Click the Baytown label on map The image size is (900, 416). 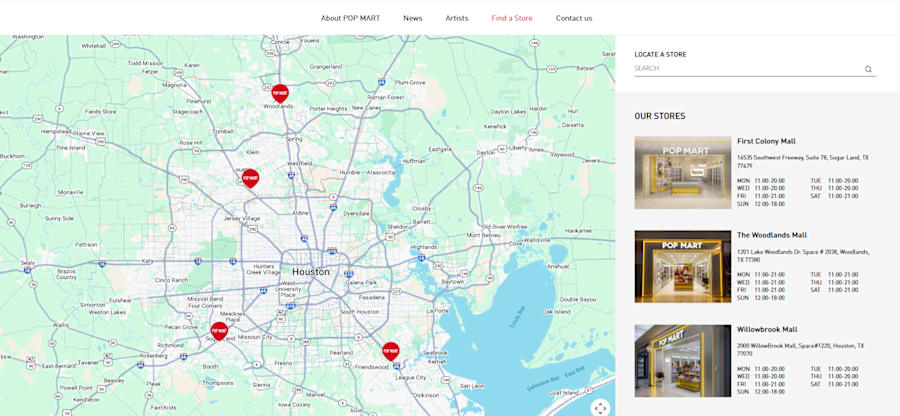[x=452, y=282]
